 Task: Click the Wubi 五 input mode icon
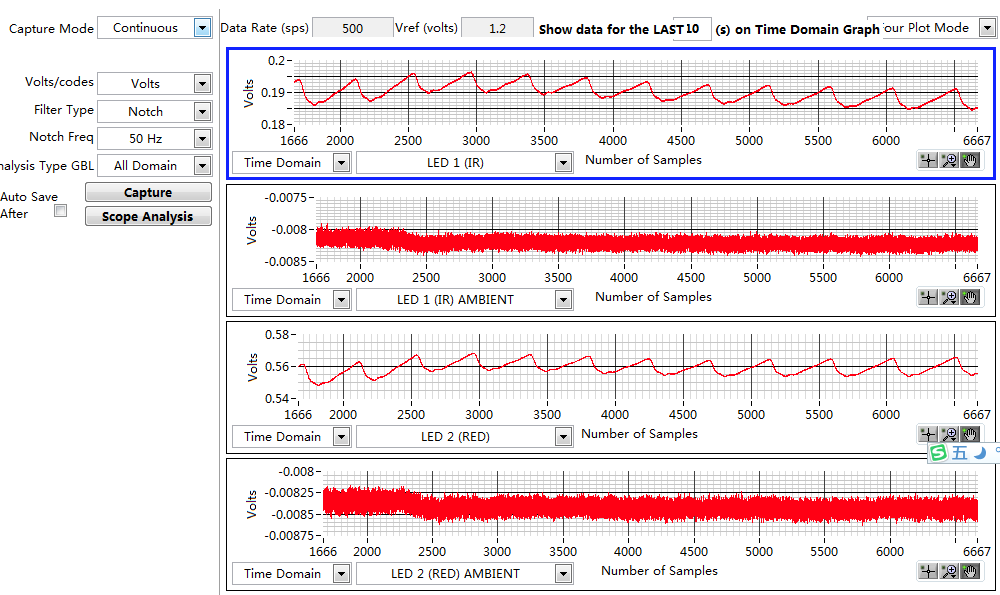959,453
